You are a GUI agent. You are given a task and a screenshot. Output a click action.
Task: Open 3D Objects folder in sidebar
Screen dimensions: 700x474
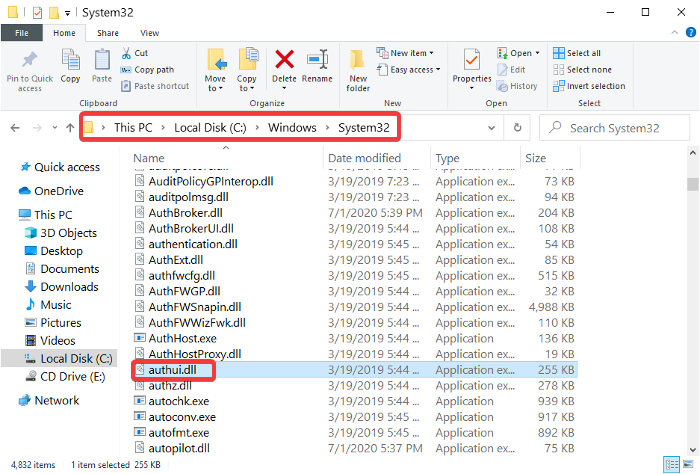(61, 233)
